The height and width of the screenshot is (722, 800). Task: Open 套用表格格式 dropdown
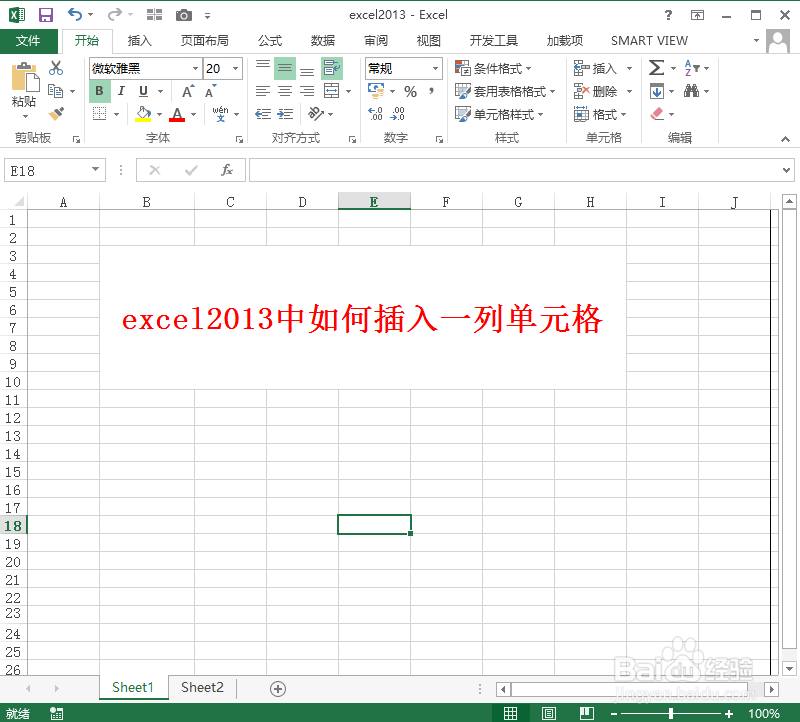(x=505, y=91)
